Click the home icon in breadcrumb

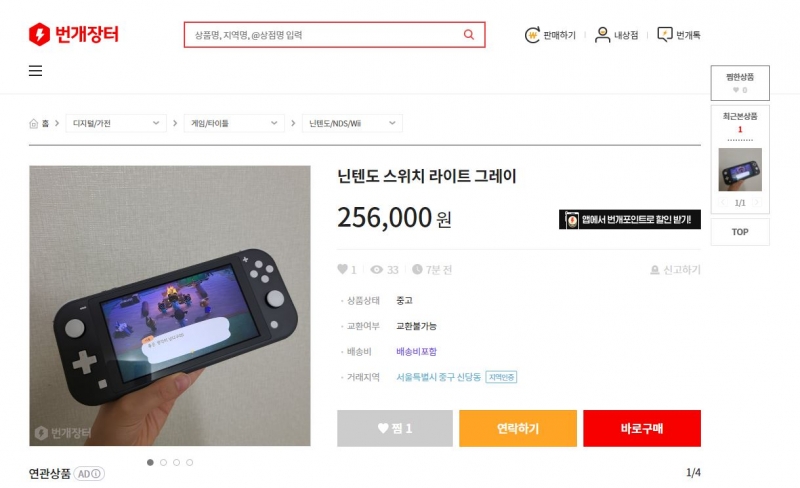tap(34, 123)
